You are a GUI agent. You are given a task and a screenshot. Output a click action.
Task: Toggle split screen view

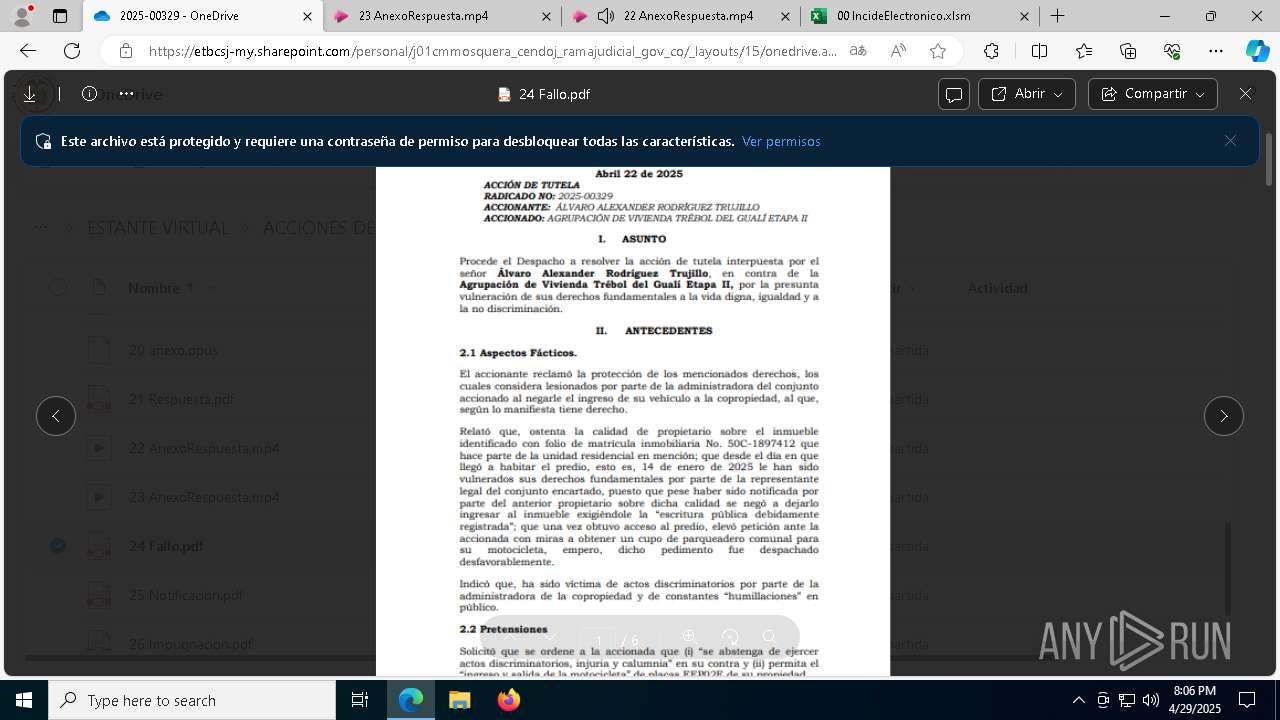pyautogui.click(x=1039, y=51)
